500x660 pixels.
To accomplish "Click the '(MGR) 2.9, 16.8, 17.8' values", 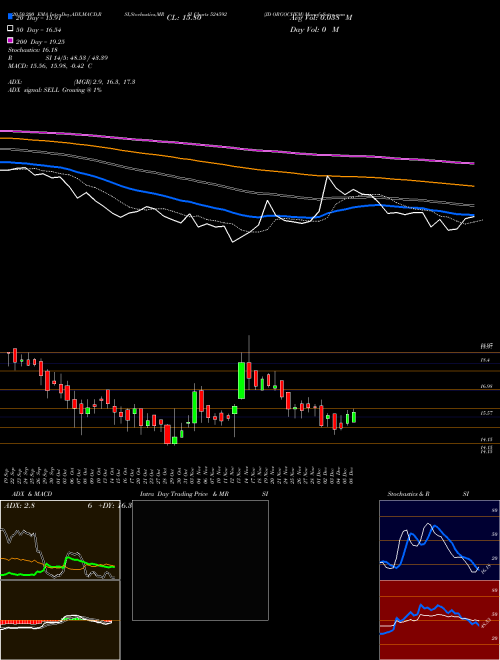I will point(104,82).
